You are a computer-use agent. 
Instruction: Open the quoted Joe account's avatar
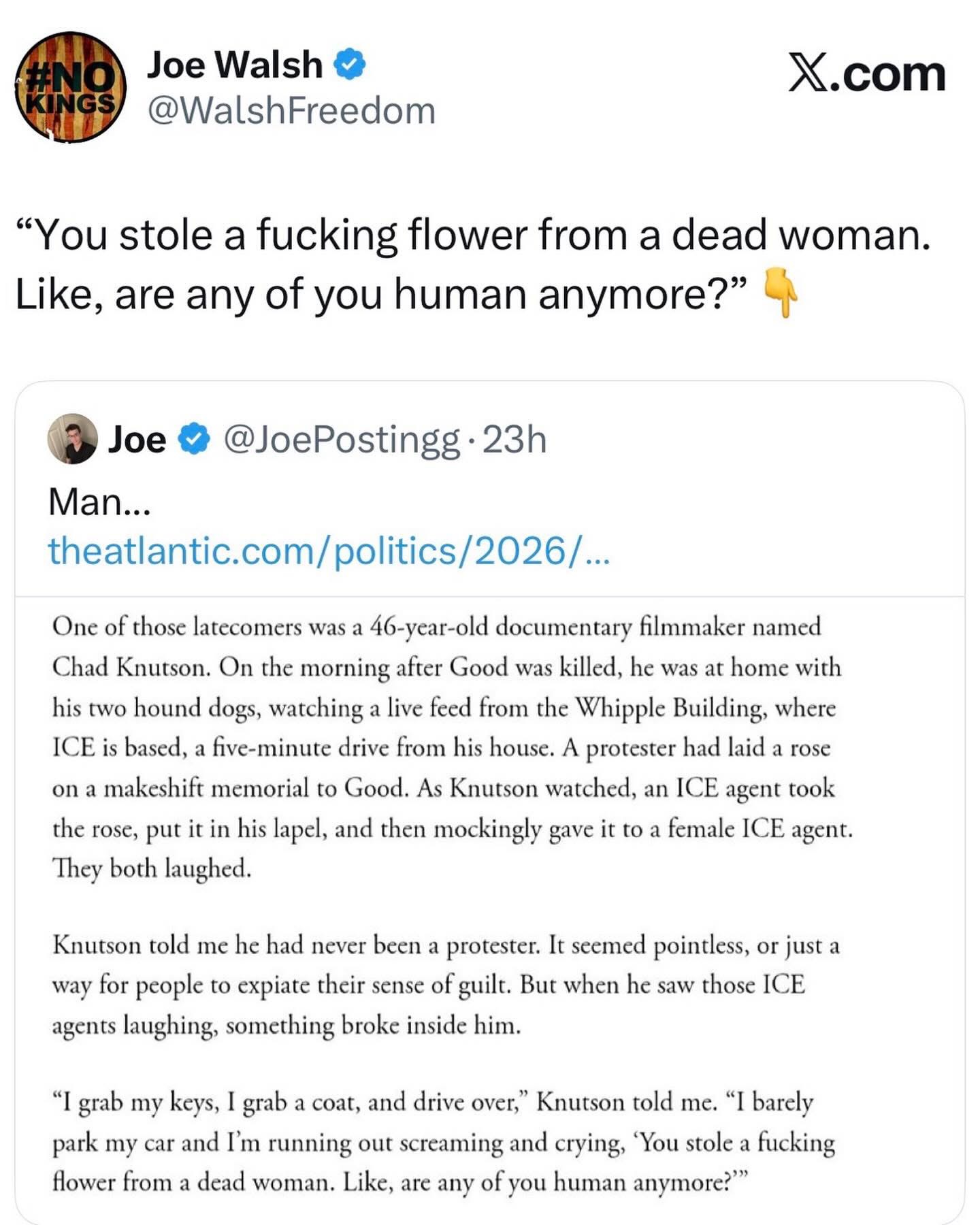click(72, 439)
